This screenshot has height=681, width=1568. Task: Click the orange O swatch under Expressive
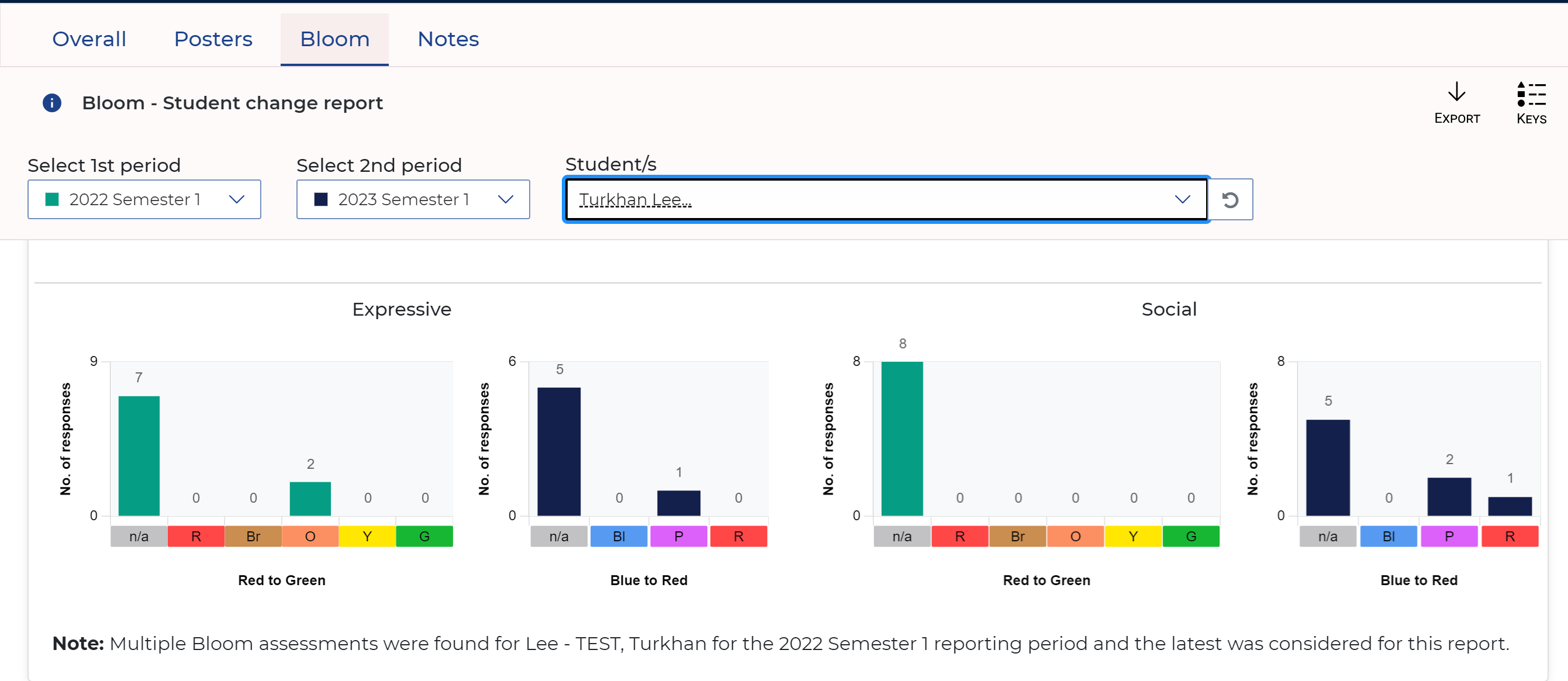(x=310, y=536)
